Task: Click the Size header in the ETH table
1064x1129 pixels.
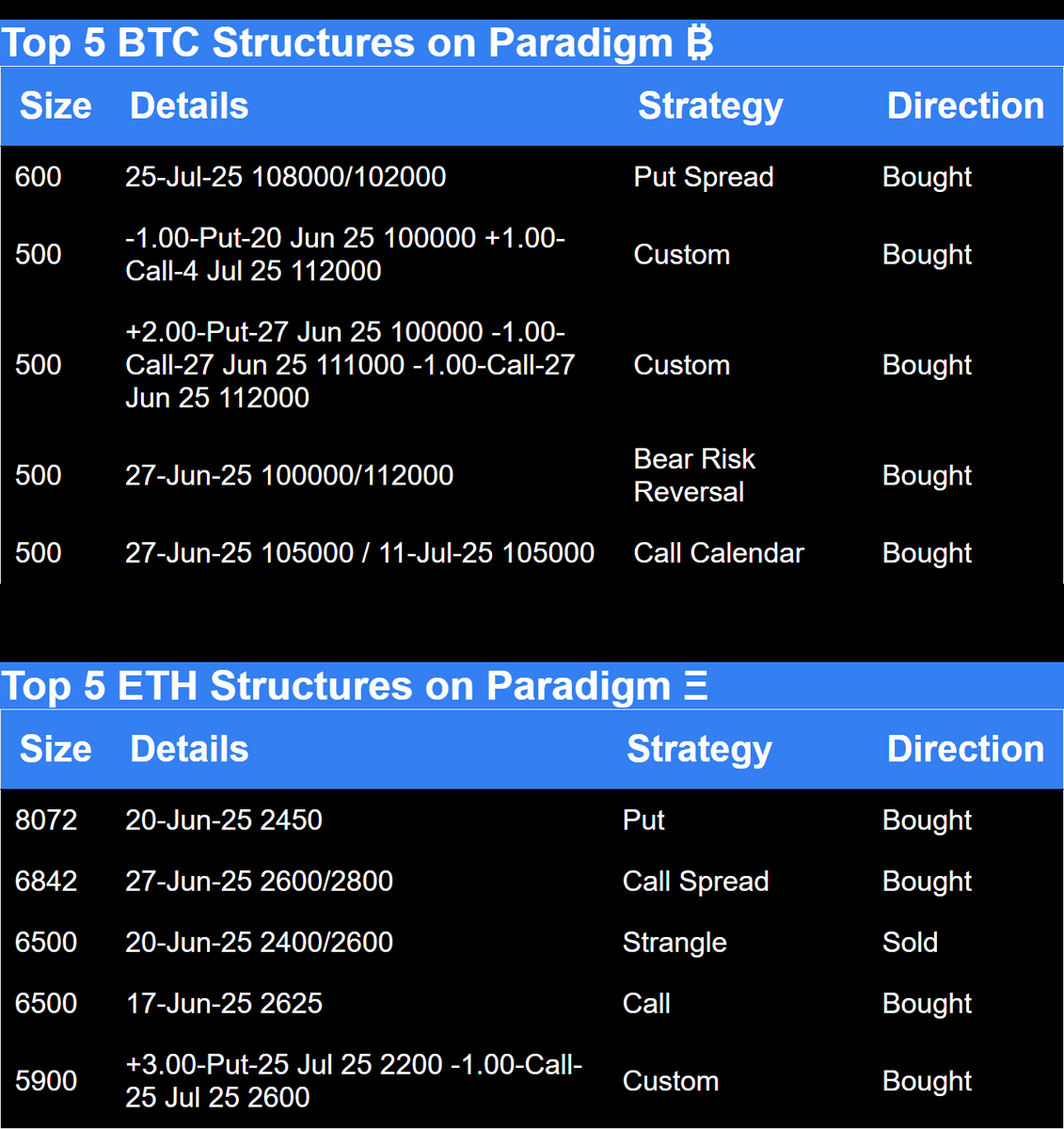Action: tap(56, 749)
